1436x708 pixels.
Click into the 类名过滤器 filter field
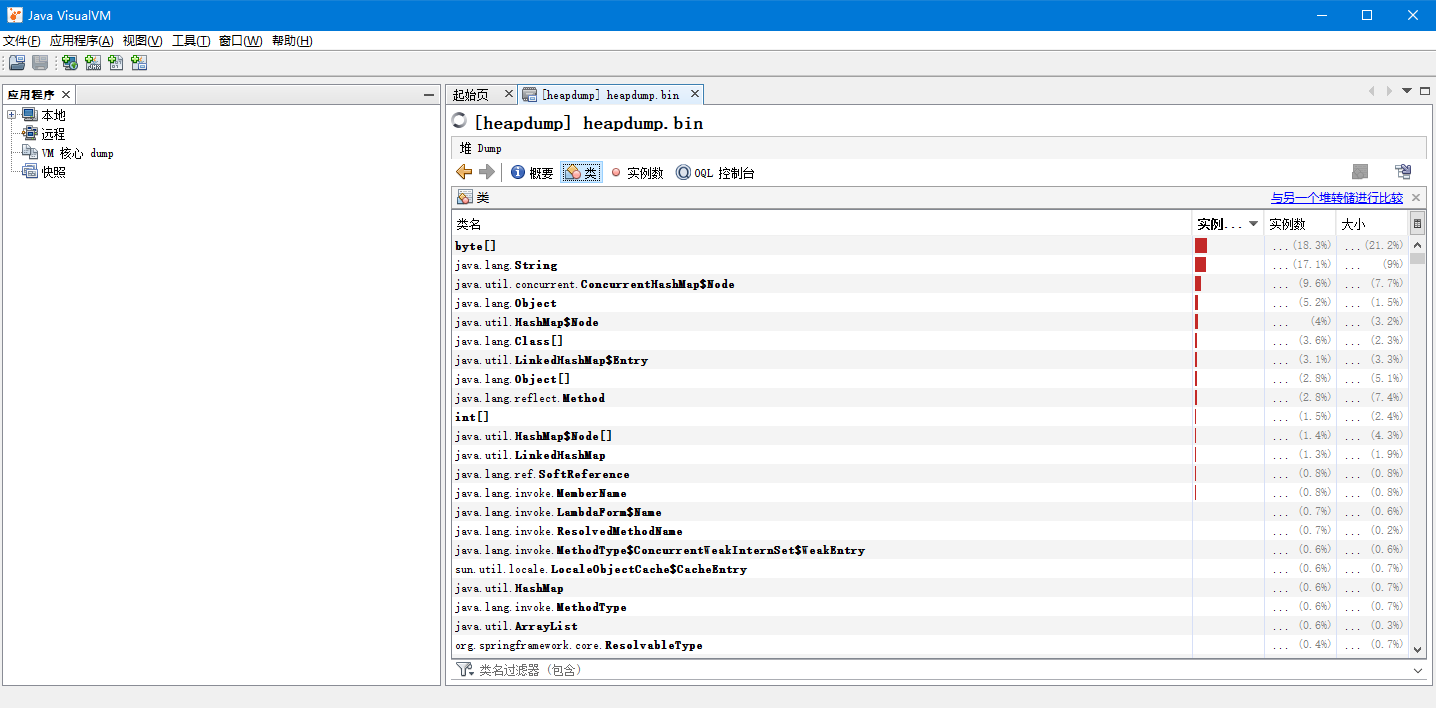pyautogui.click(x=940, y=670)
